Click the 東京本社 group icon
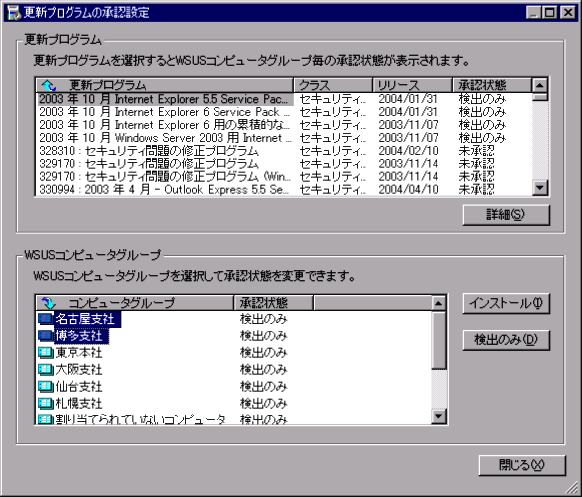This screenshot has width=582, height=497. (x=45, y=353)
